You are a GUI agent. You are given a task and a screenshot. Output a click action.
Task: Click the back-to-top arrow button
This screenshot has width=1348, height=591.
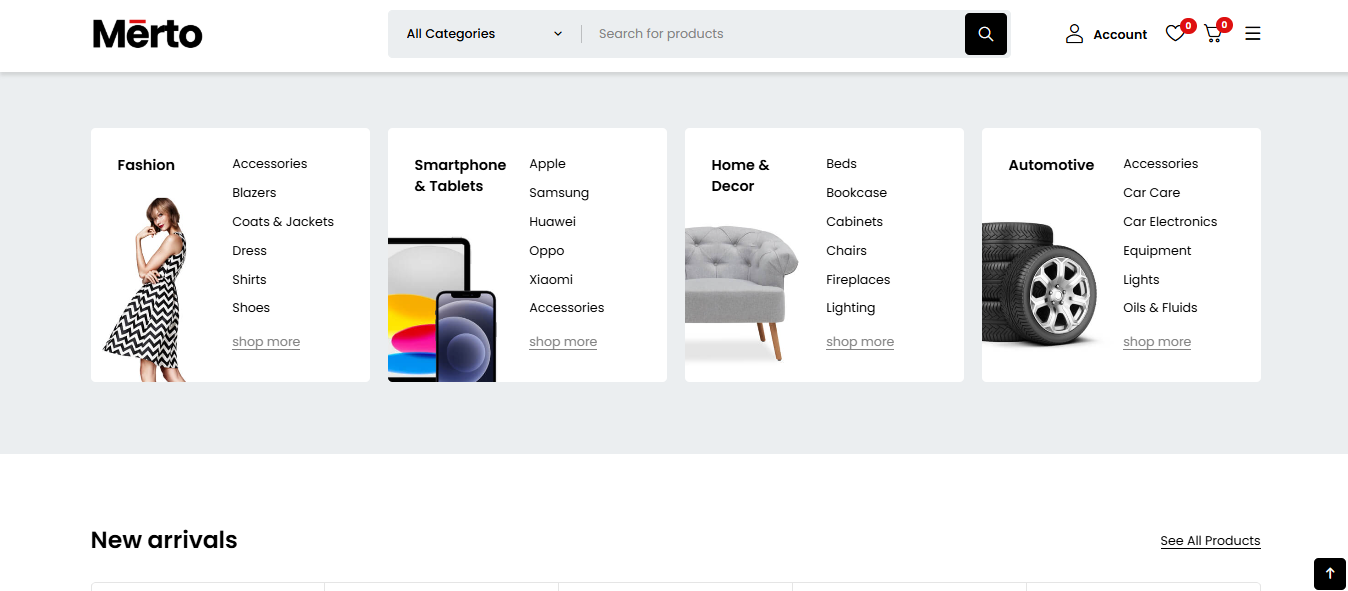pyautogui.click(x=1330, y=574)
